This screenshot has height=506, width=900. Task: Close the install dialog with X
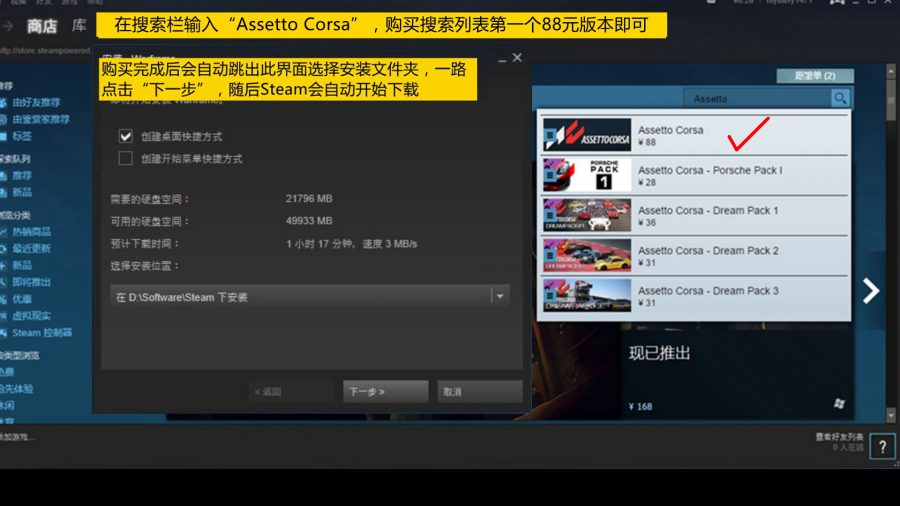click(x=517, y=57)
